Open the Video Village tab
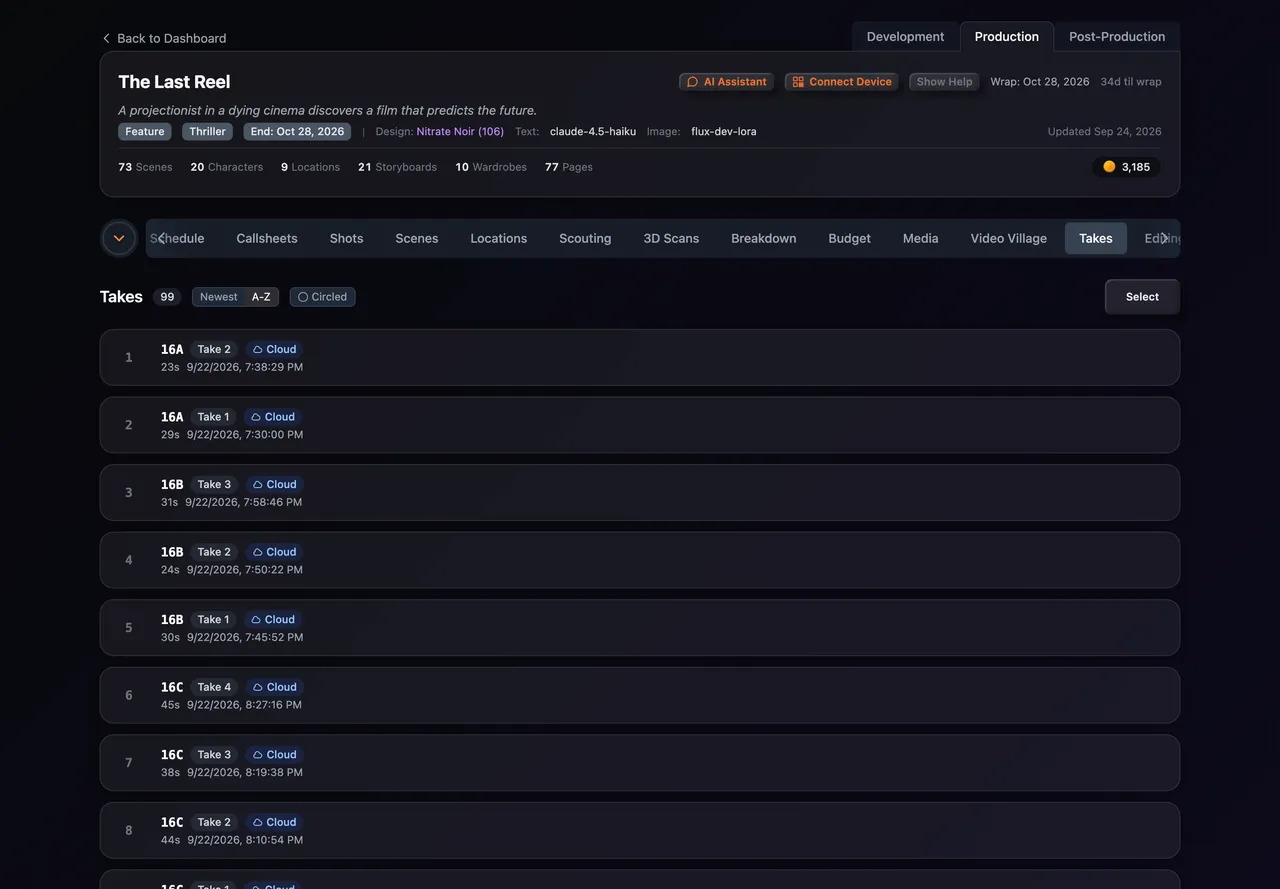This screenshot has width=1280, height=889. point(1008,238)
